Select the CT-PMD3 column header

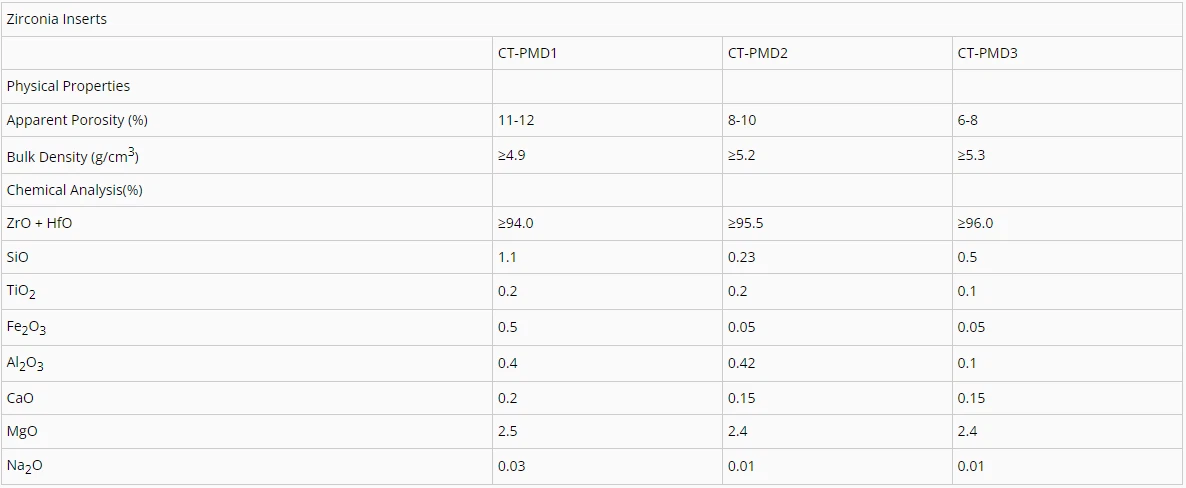(x=987, y=53)
